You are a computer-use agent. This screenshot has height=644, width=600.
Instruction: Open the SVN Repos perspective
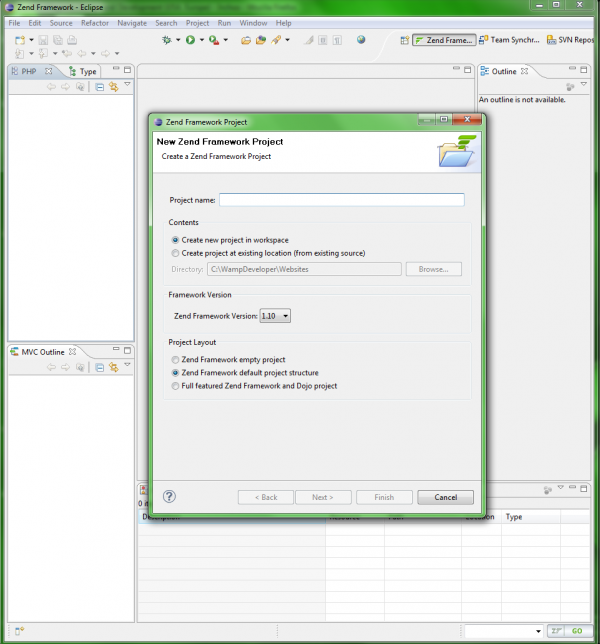click(570, 40)
